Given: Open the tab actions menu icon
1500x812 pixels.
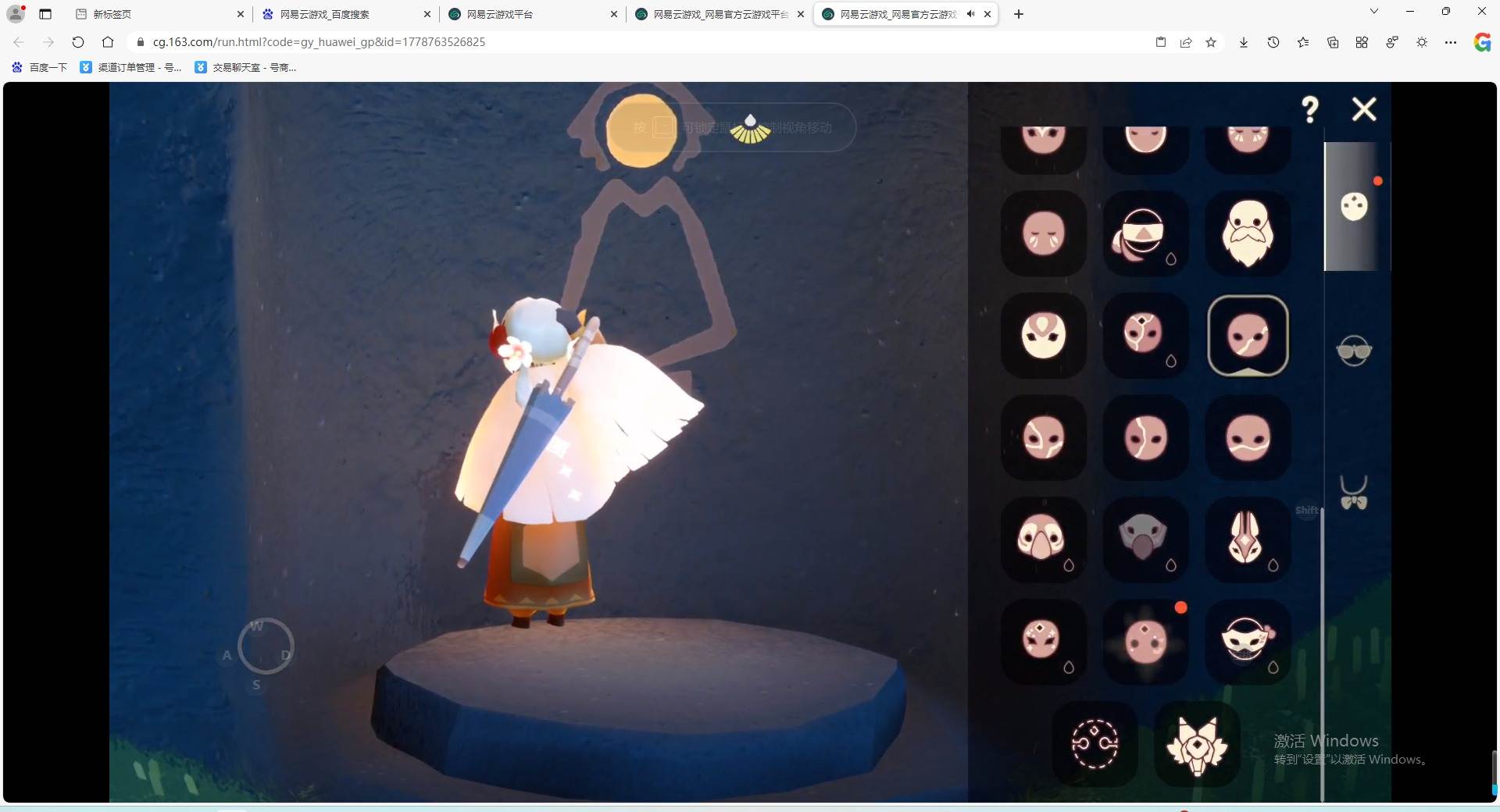Looking at the screenshot, I should pos(45,14).
